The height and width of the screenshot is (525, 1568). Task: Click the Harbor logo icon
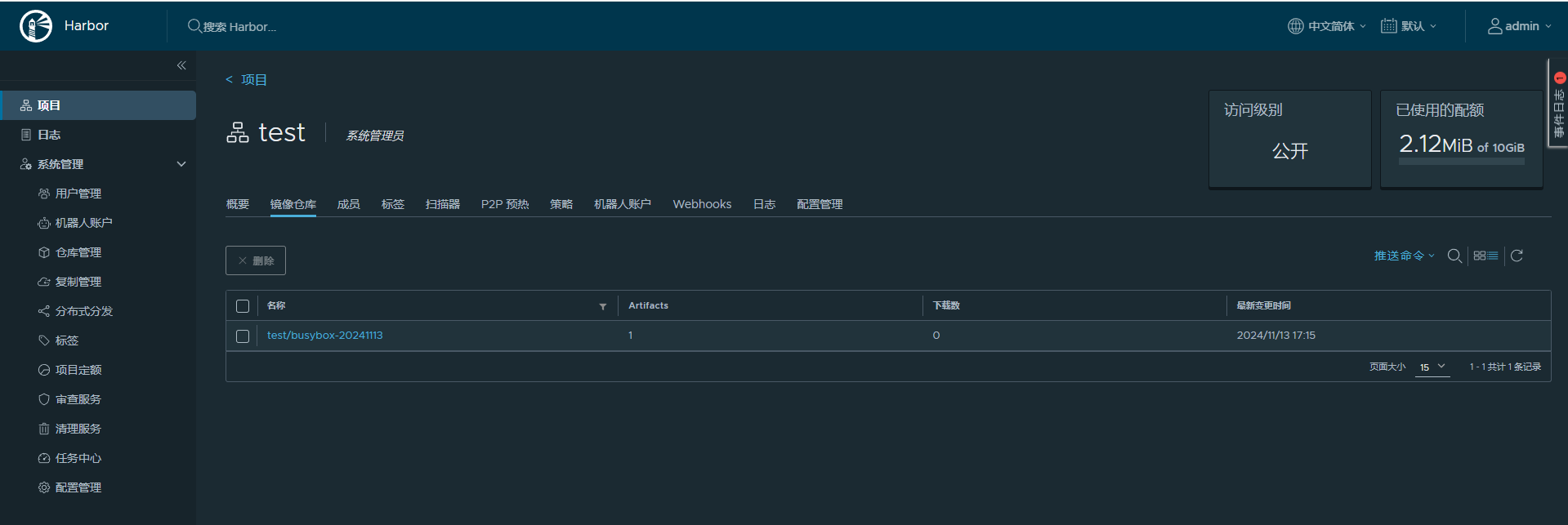[36, 26]
